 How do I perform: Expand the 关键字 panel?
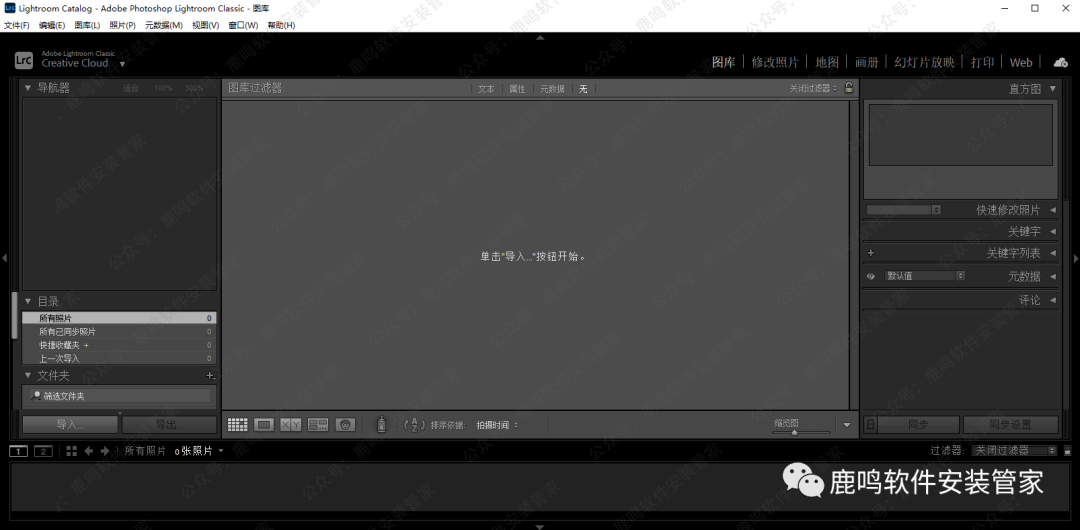[x=1052, y=232]
